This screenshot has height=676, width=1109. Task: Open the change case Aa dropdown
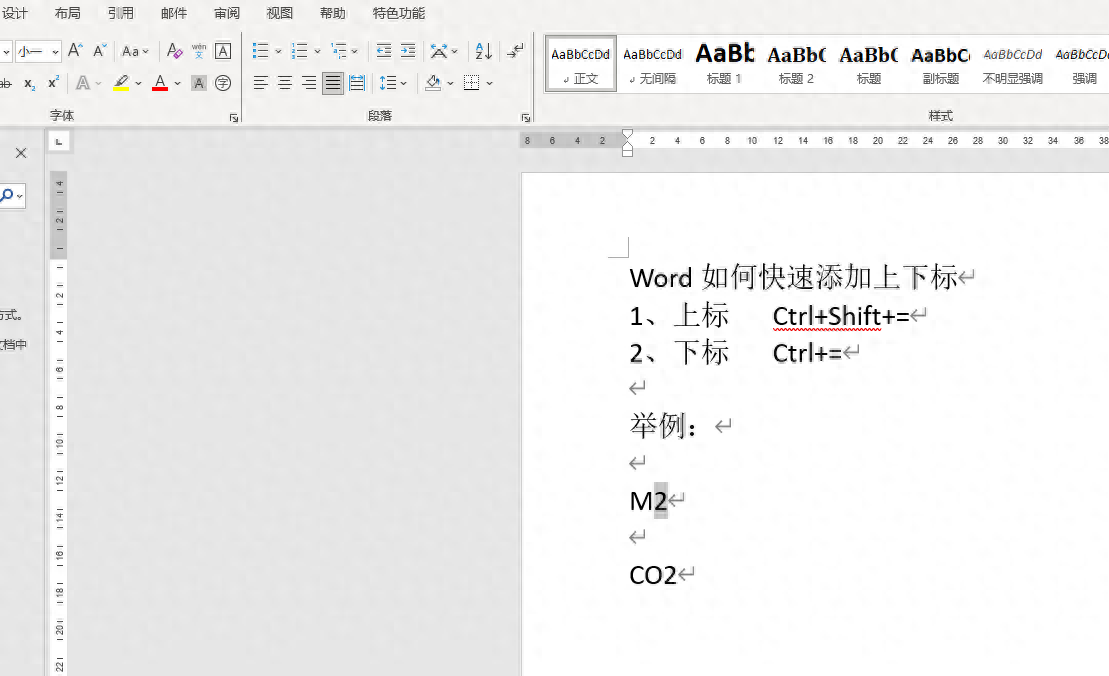(x=135, y=51)
